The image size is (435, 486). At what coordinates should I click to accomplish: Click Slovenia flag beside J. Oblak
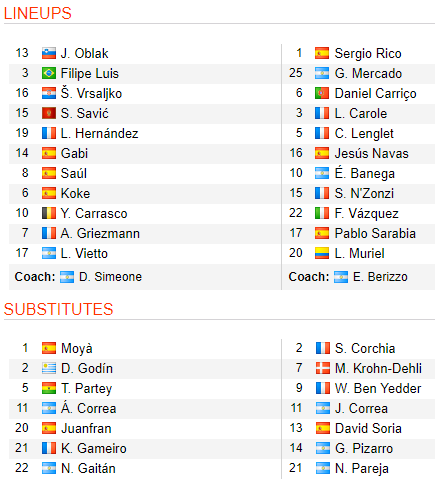[49, 53]
